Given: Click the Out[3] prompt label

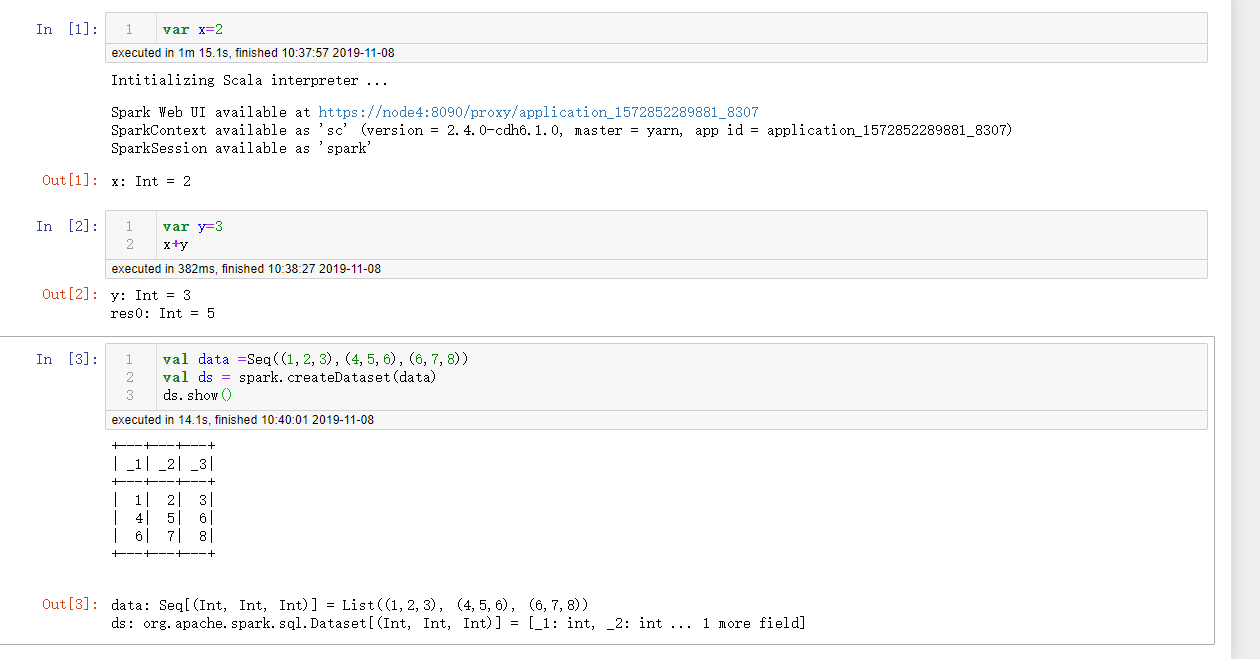Looking at the screenshot, I should pyautogui.click(x=70, y=605).
